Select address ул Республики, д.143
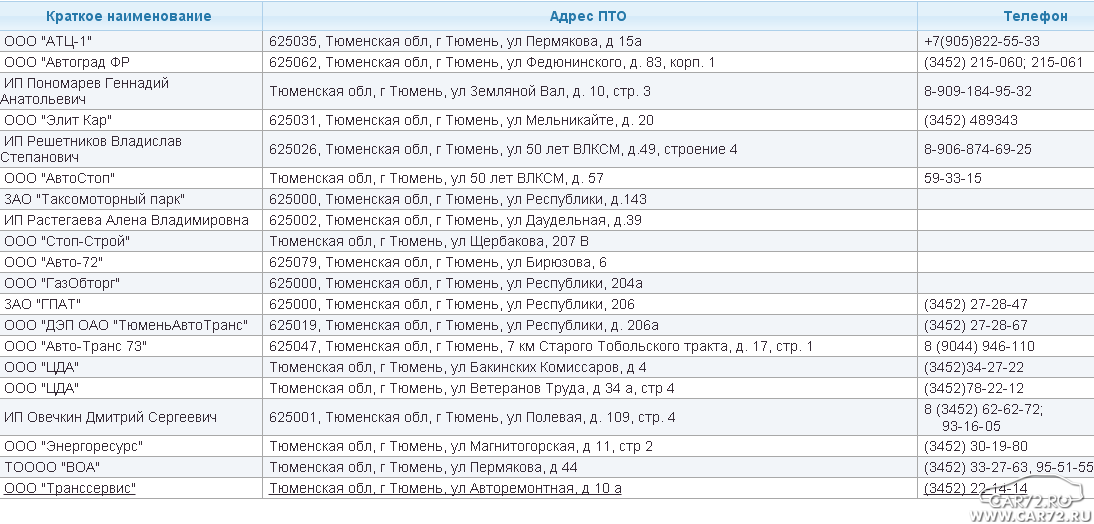Image resolution: width=1094 pixels, height=524 pixels. [458, 199]
